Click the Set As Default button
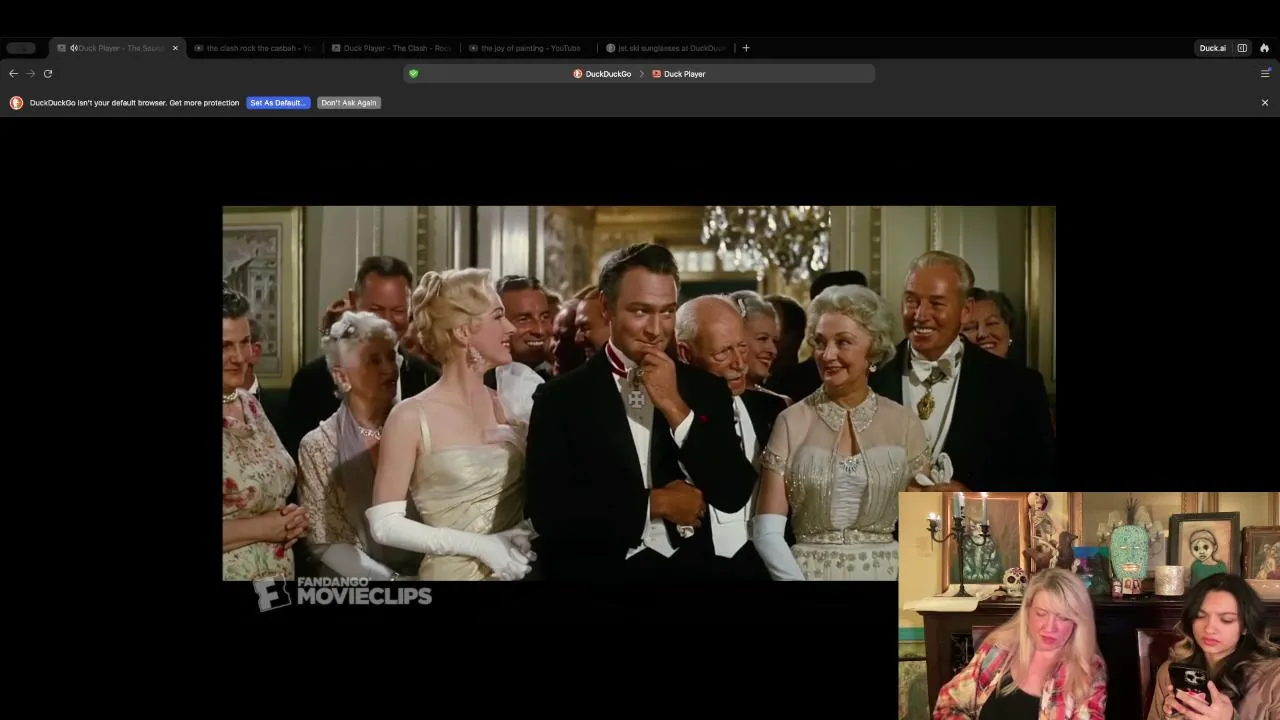The width and height of the screenshot is (1280, 720). [x=278, y=103]
